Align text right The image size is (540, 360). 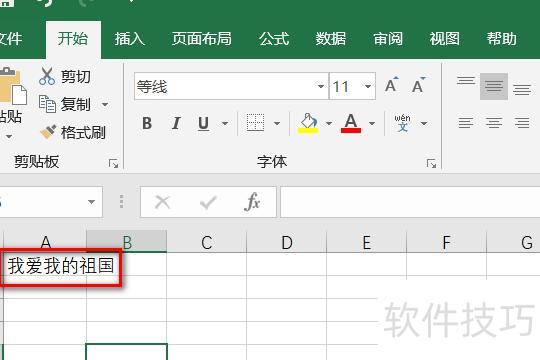click(x=522, y=123)
